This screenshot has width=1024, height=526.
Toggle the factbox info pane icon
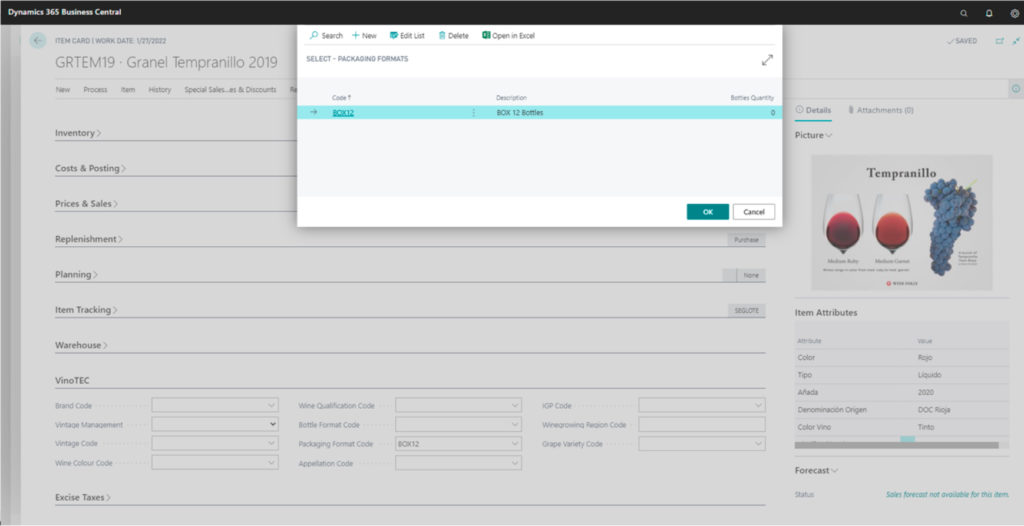1016,88
